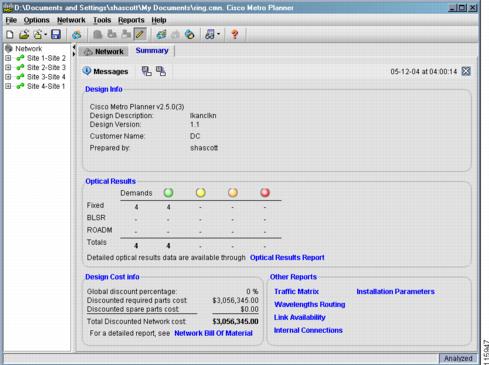Image resolution: width=489 pixels, height=365 pixels.
Task: Click the reports document toolbar icon
Action: pos(210,34)
